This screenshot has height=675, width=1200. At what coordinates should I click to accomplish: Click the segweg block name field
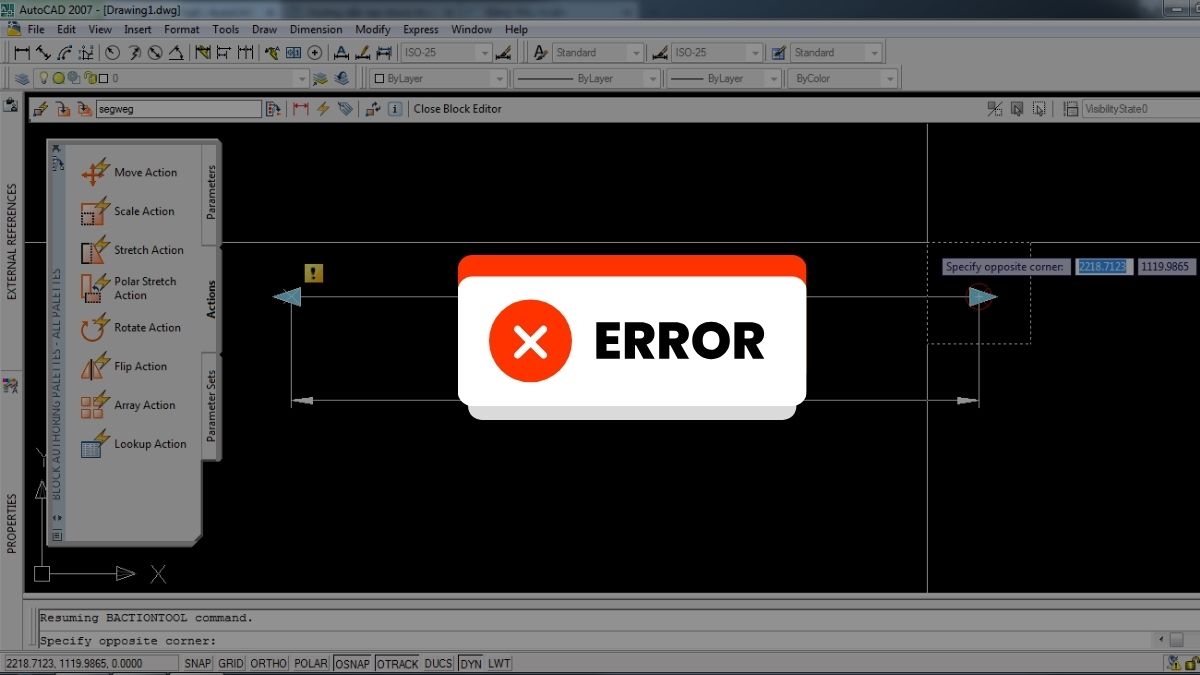tap(178, 109)
